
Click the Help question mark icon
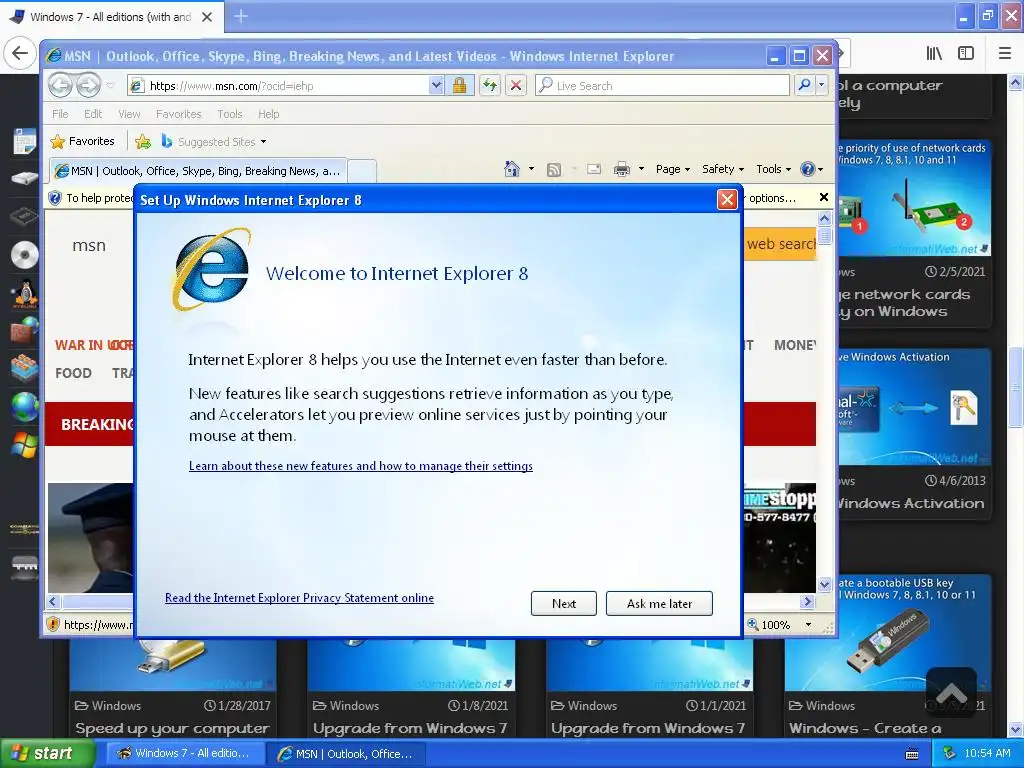pyautogui.click(x=808, y=169)
